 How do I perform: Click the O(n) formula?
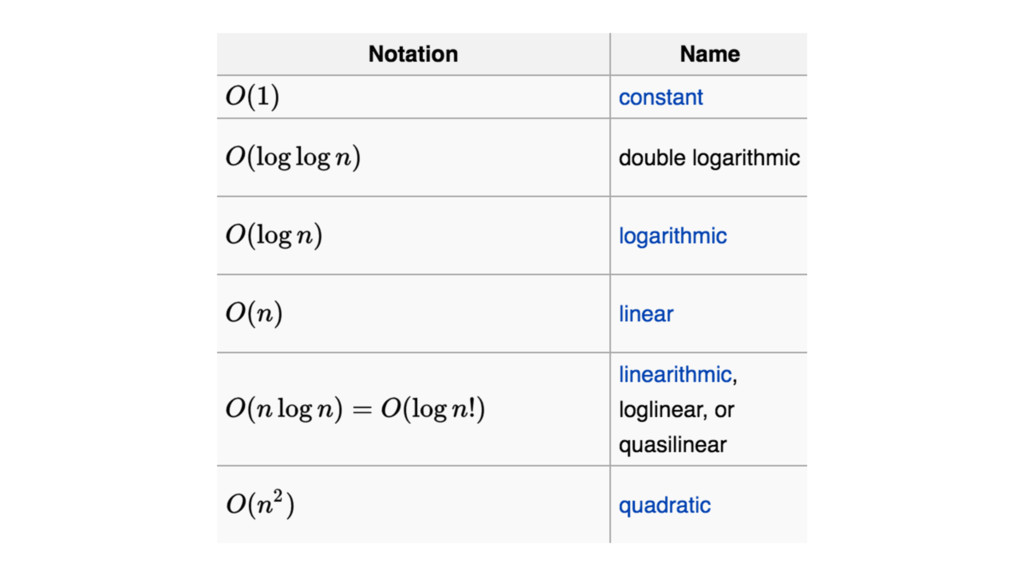point(254,314)
